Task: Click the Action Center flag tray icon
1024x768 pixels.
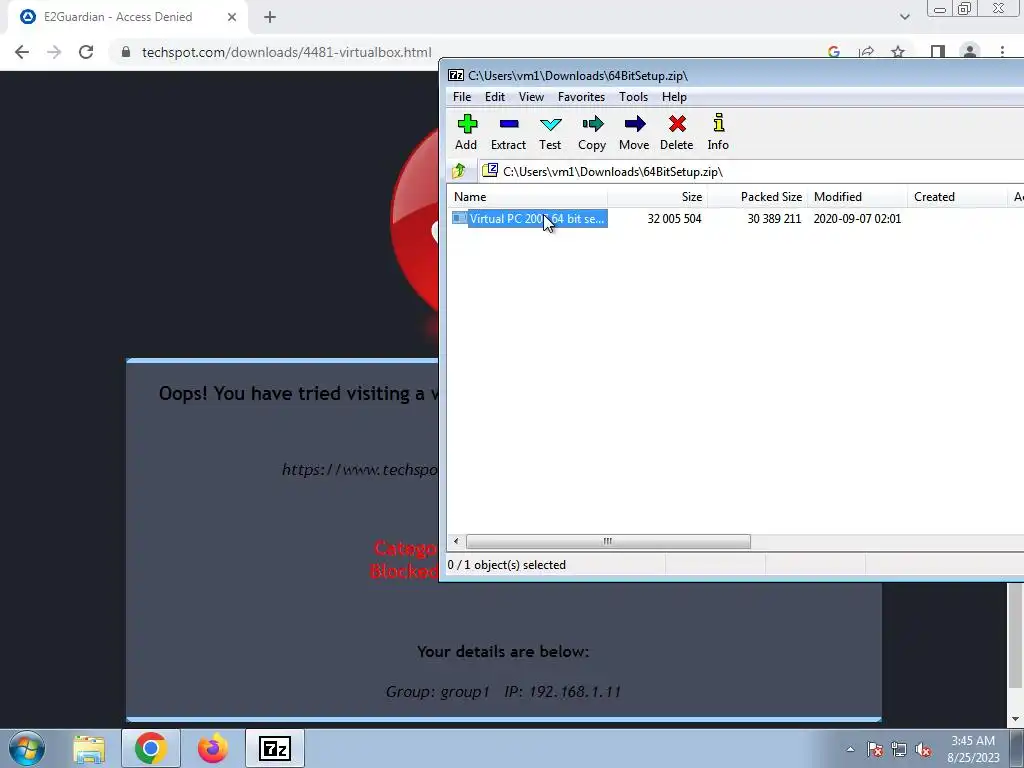Action: (x=875, y=750)
